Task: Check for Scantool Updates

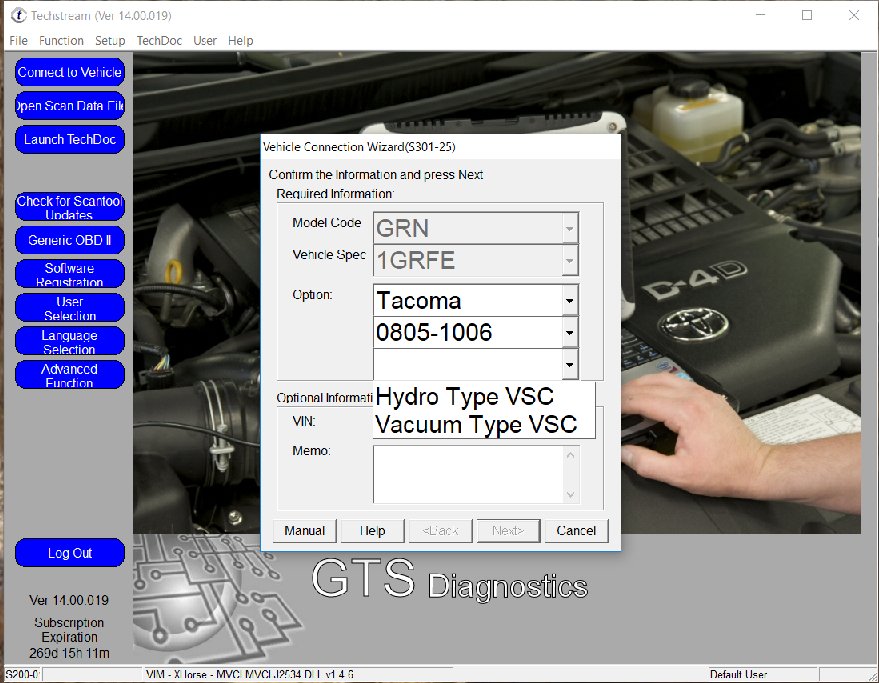Action: click(70, 207)
